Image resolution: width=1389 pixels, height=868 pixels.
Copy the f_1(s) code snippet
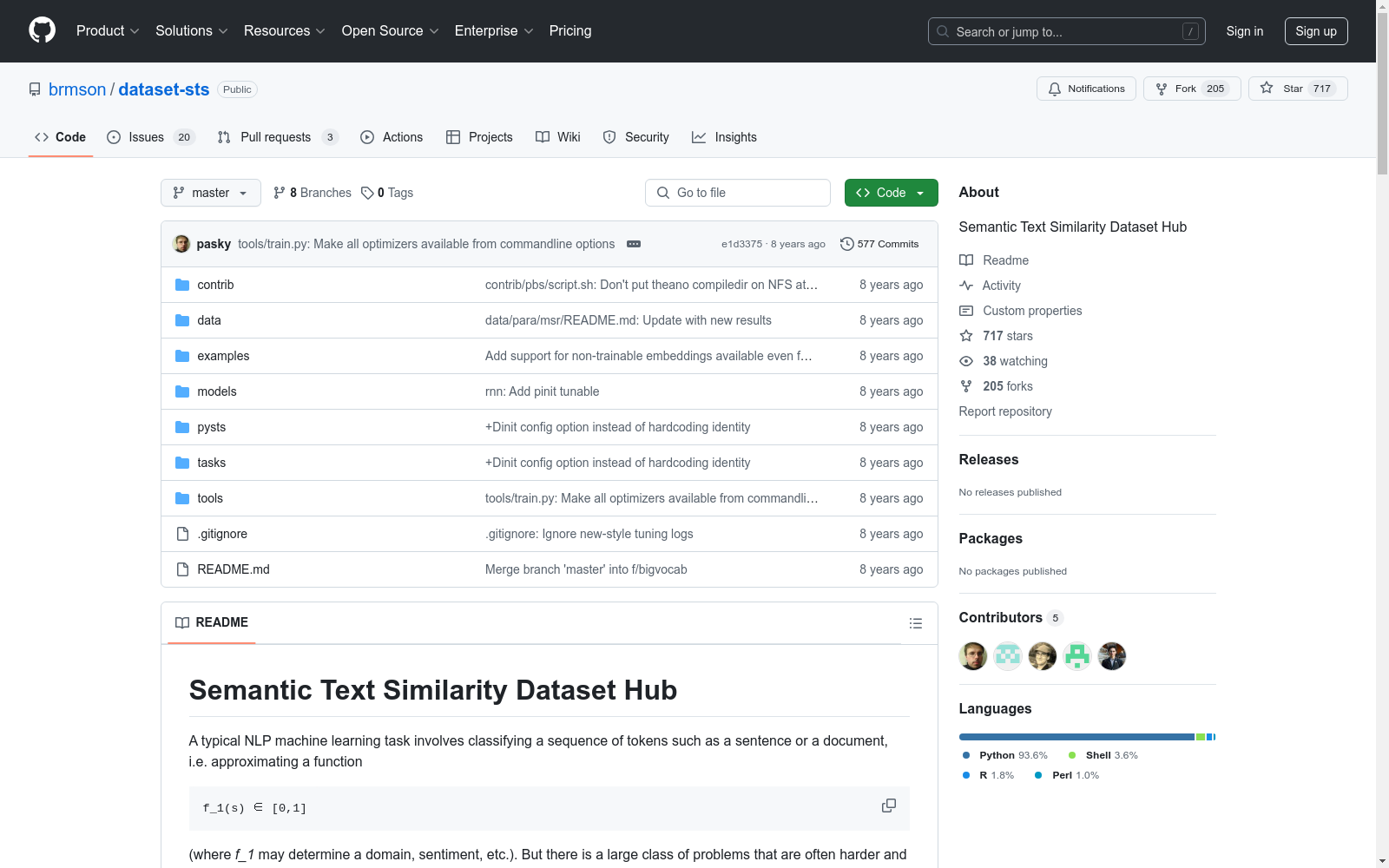[889, 806]
